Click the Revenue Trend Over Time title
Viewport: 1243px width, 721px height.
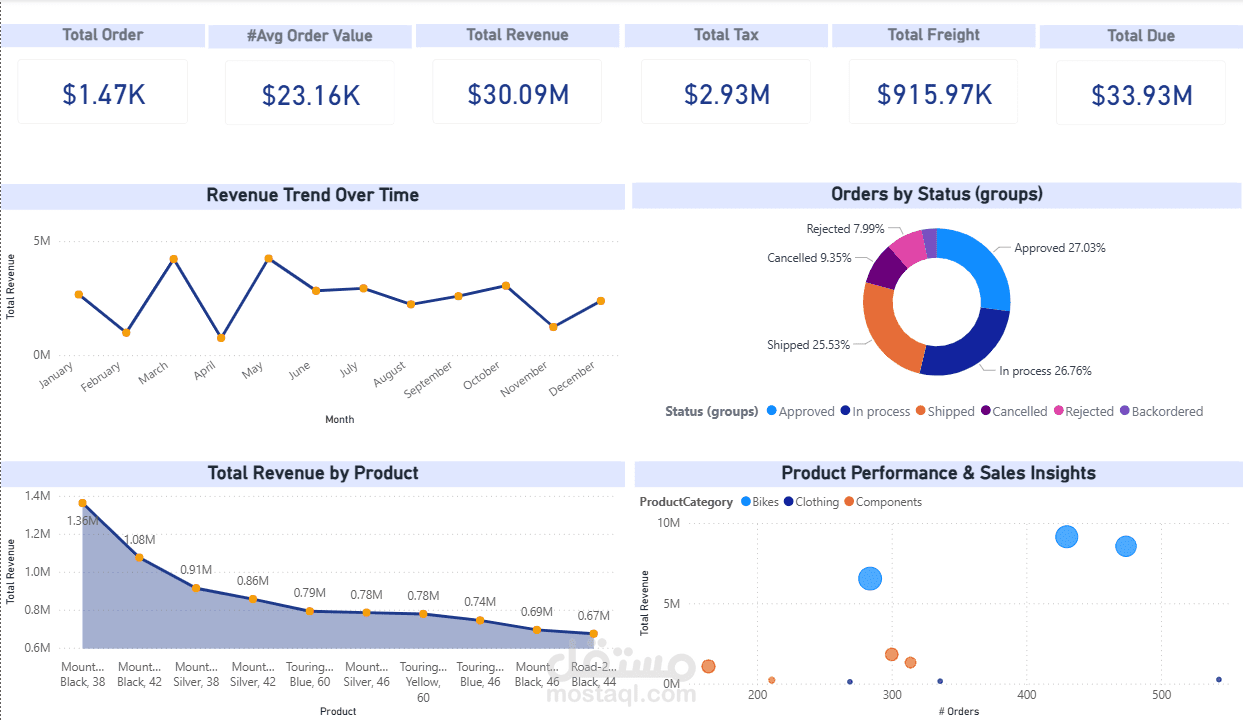[x=312, y=195]
